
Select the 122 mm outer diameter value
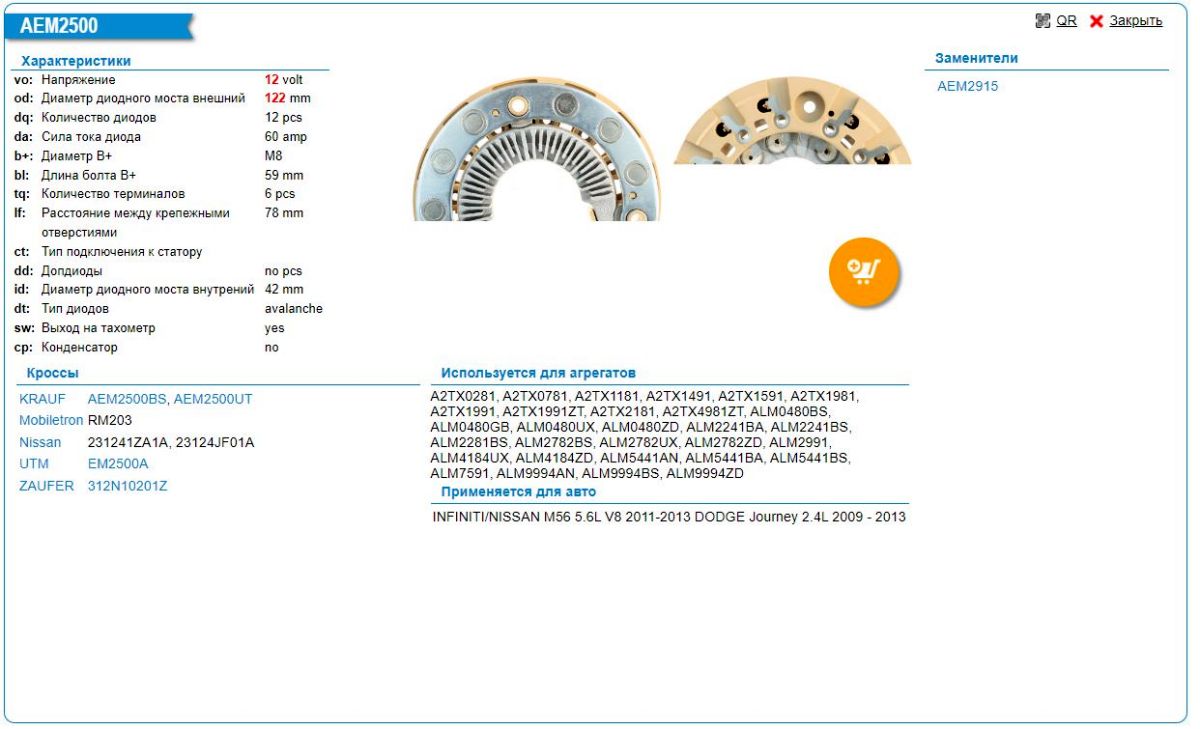(288, 99)
